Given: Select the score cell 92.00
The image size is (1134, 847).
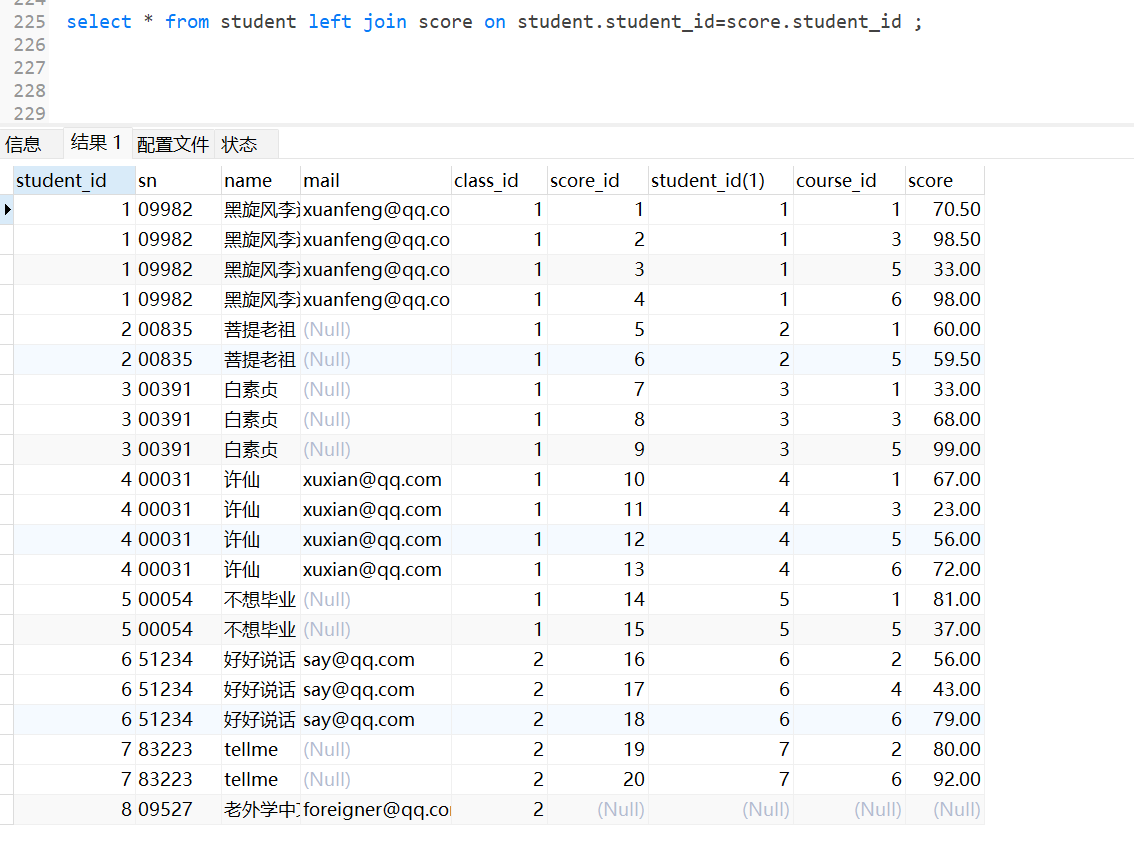Looking at the screenshot, I should coord(945,779).
